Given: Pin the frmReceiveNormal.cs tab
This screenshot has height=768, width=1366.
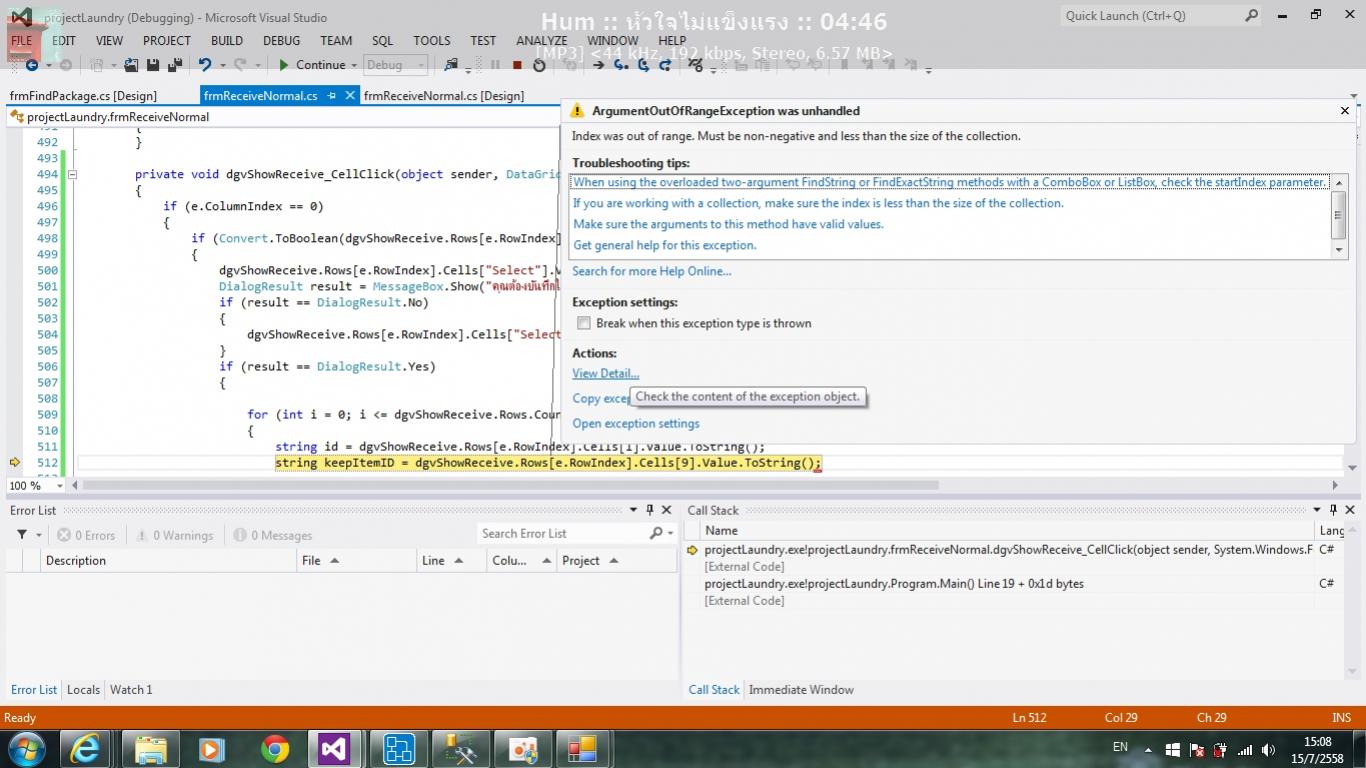Looking at the screenshot, I should point(331,95).
